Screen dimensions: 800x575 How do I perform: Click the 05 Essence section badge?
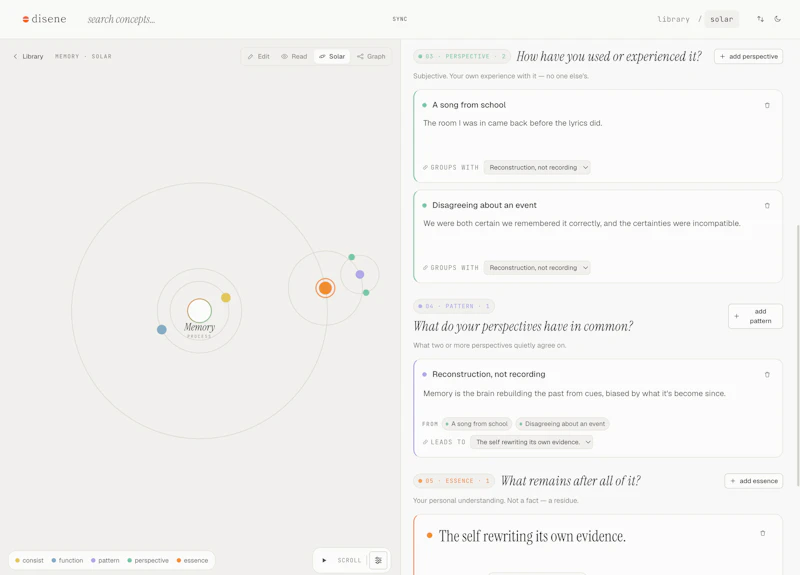(454, 481)
